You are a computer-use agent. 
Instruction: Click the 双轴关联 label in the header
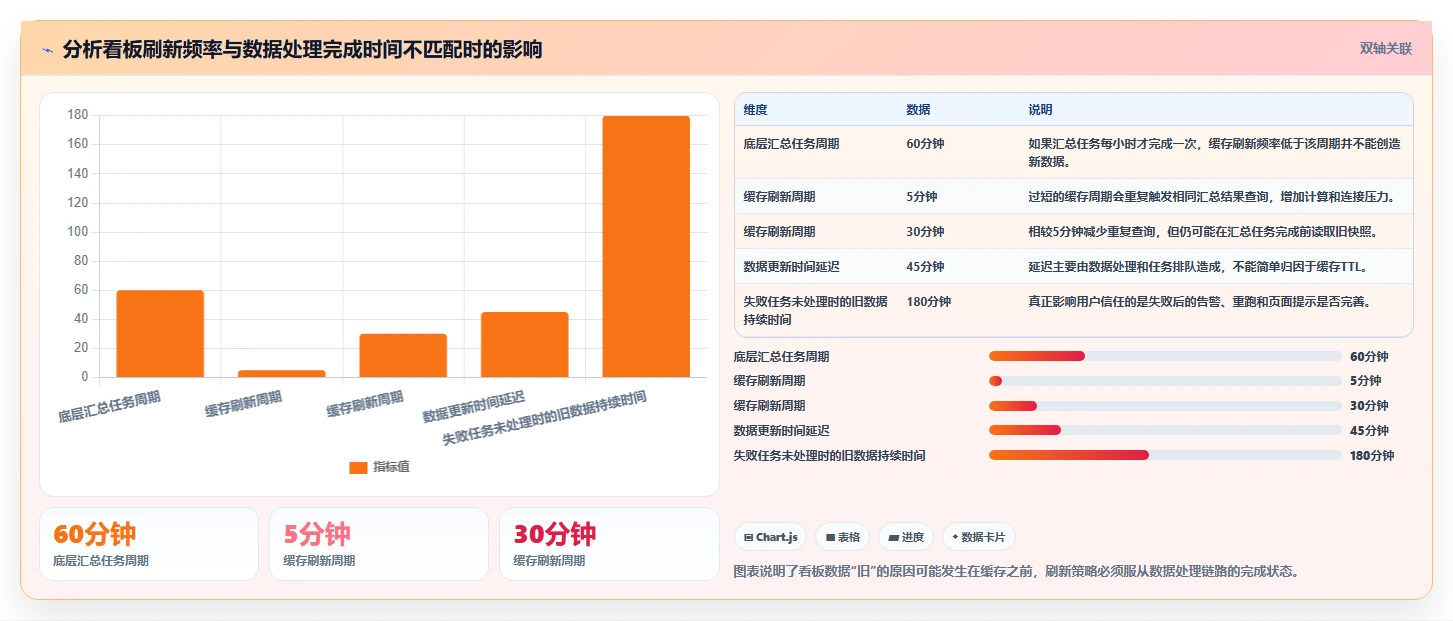tap(1385, 48)
